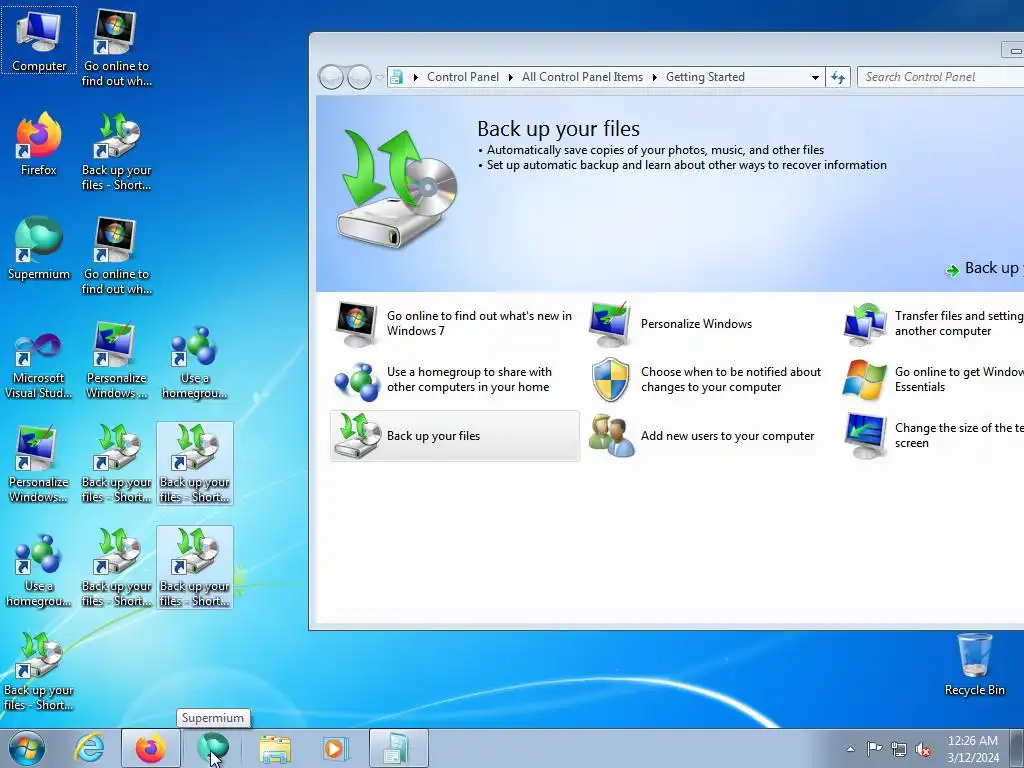This screenshot has width=1024, height=768.
Task: Expand arrow after Control Panel breadcrumb
Action: [511, 77]
